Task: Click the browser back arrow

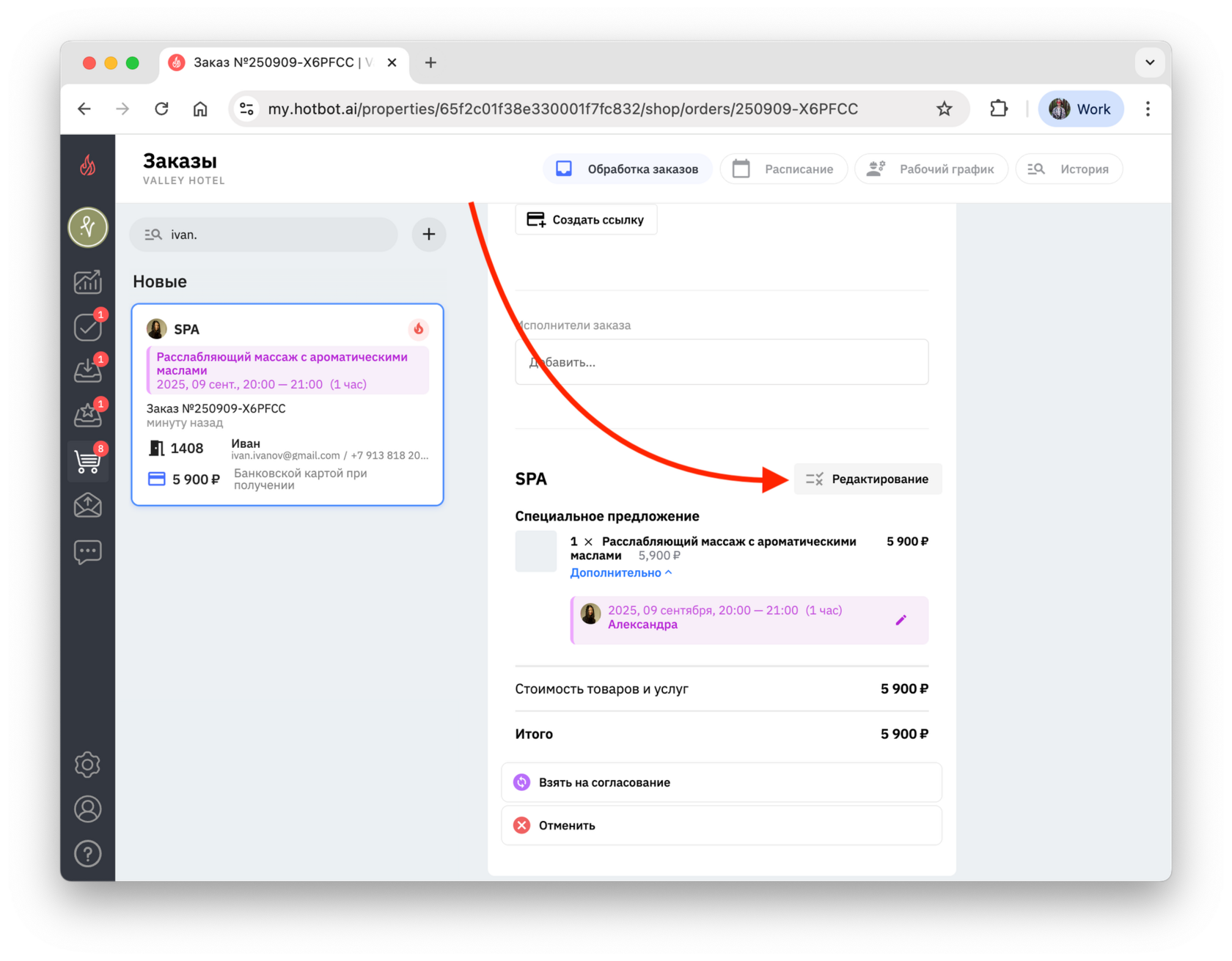Action: (85, 109)
